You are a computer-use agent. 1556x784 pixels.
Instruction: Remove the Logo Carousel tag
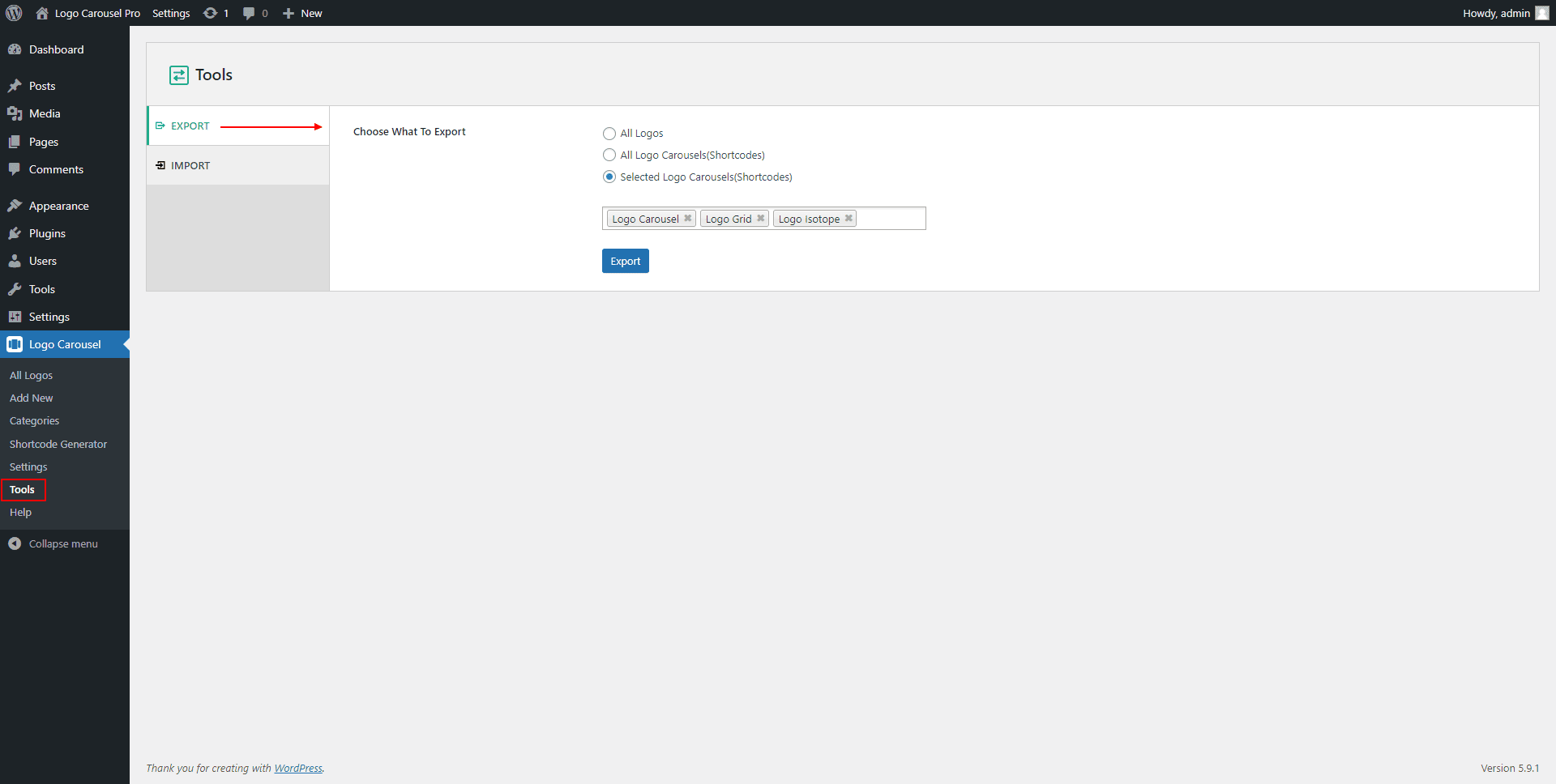[x=688, y=219]
